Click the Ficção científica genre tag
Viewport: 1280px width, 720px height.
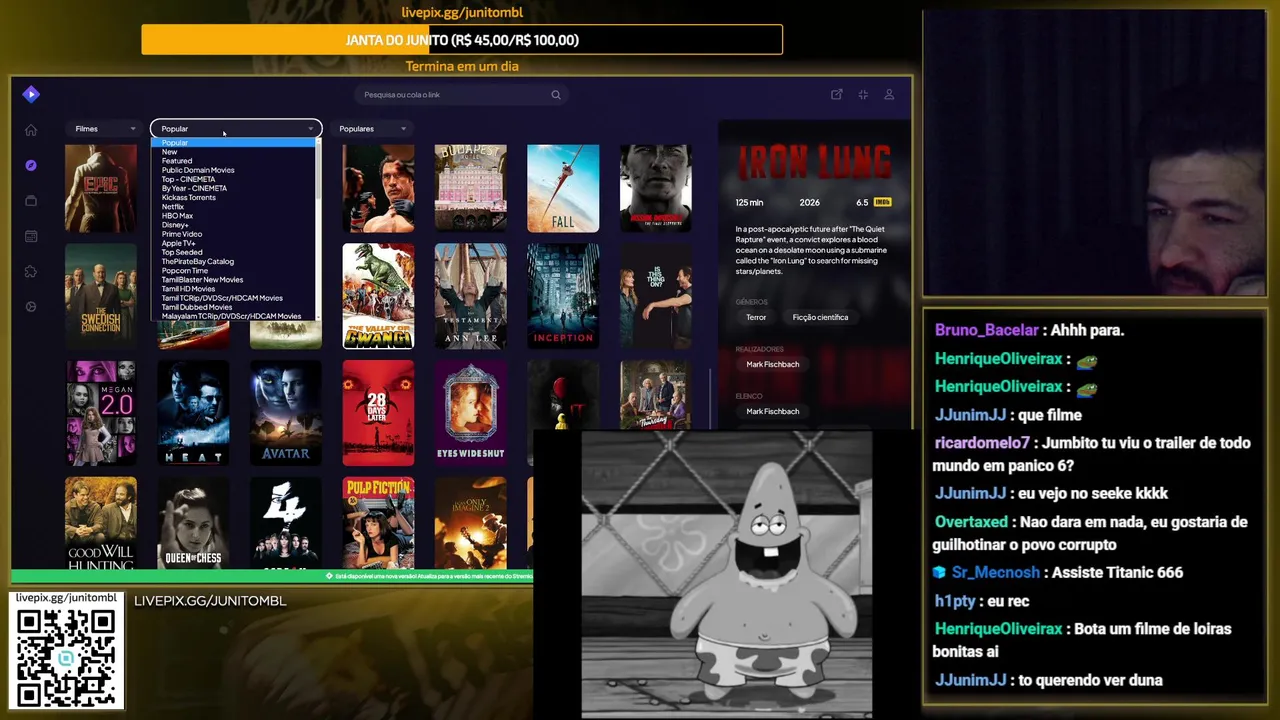[820, 317]
